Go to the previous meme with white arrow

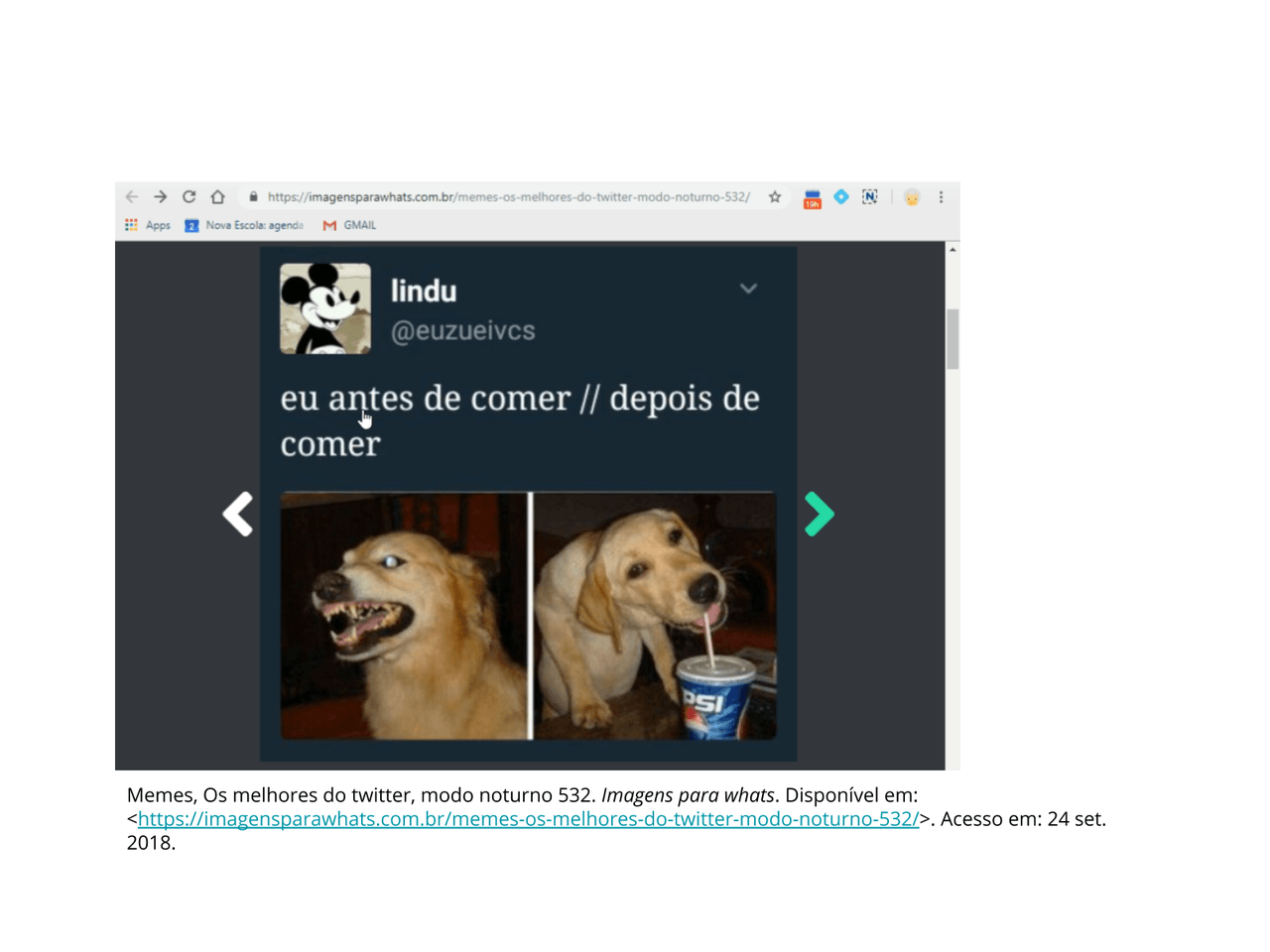pos(238,514)
